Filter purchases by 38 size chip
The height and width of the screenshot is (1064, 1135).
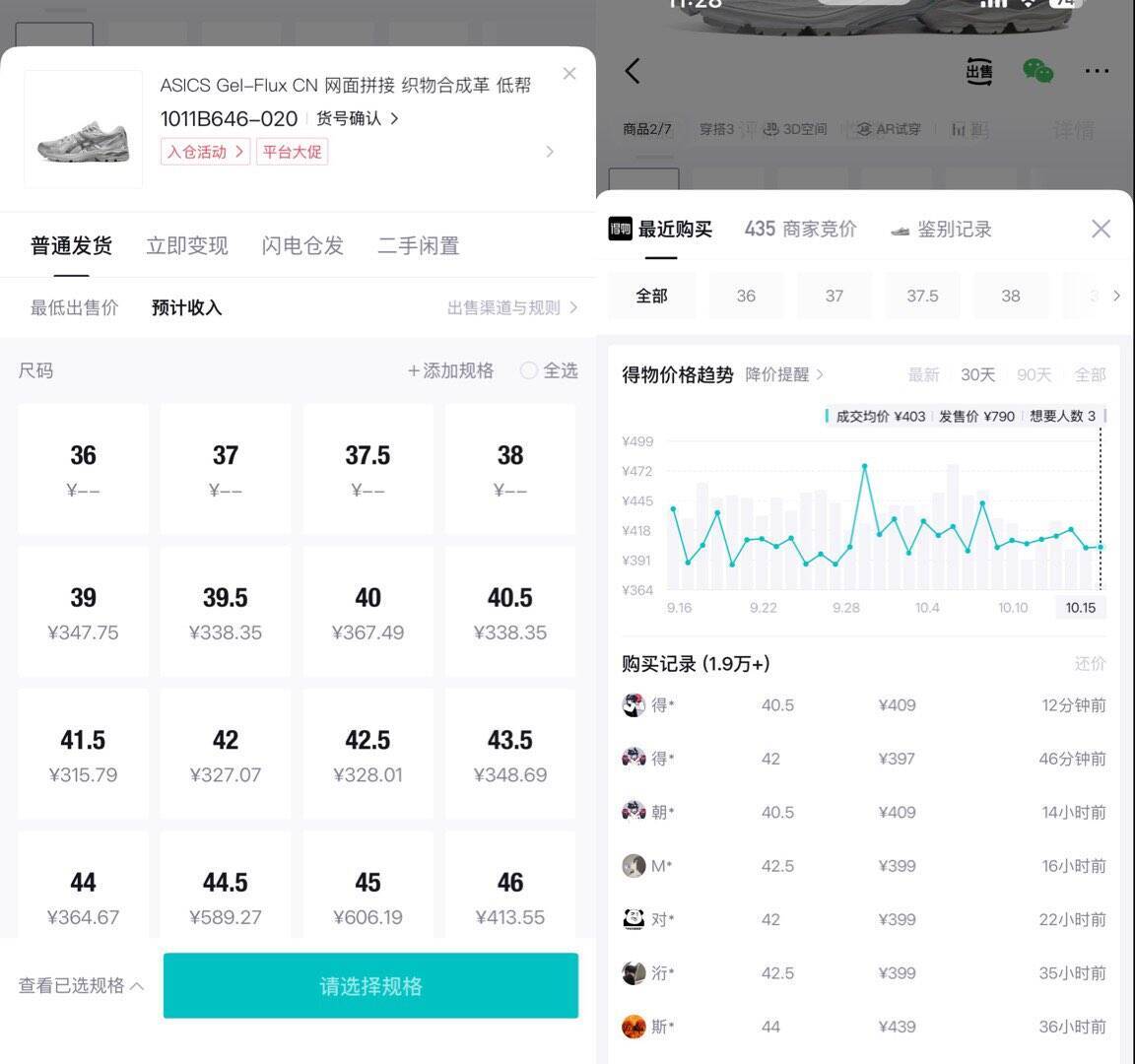tap(1011, 296)
